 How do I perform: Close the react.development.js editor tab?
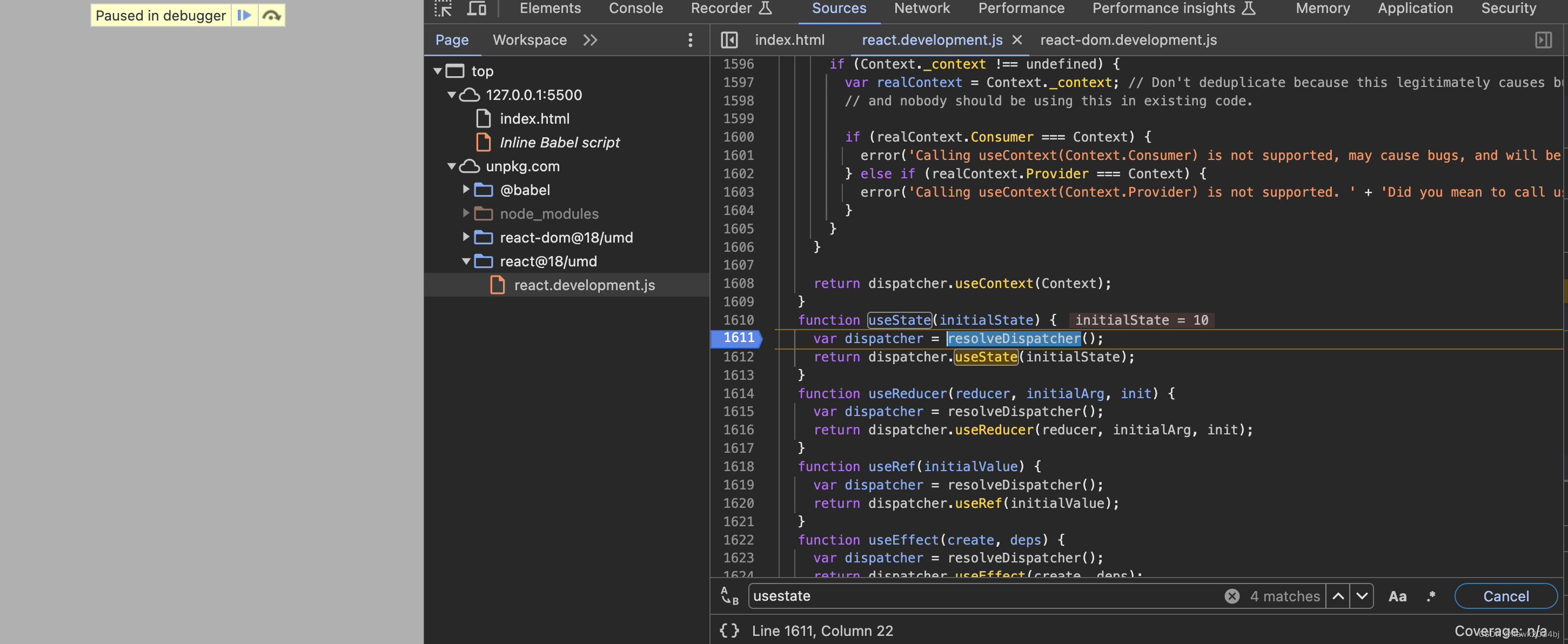point(1017,39)
